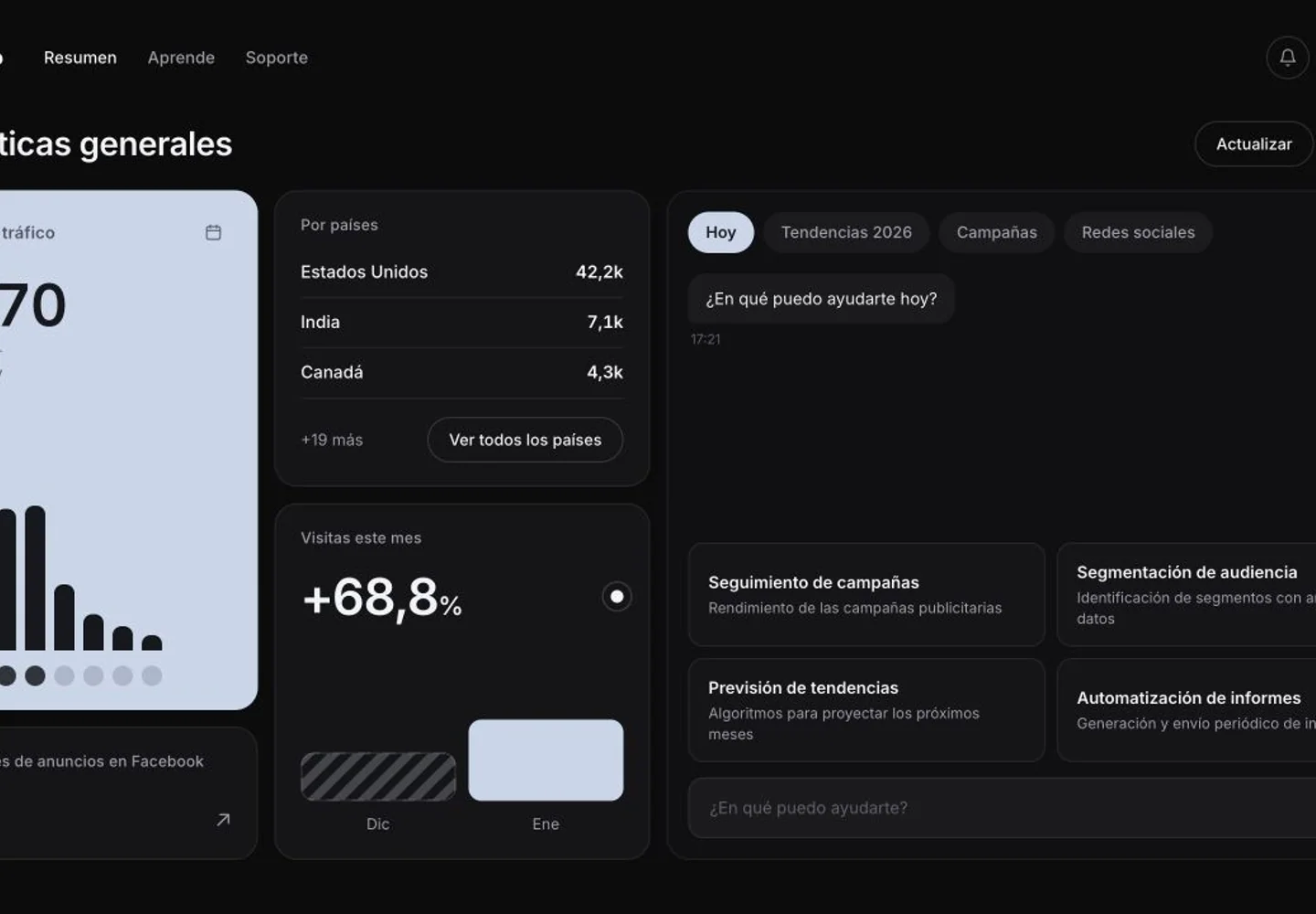
Task: Open the Campañas tab
Action: (997, 232)
